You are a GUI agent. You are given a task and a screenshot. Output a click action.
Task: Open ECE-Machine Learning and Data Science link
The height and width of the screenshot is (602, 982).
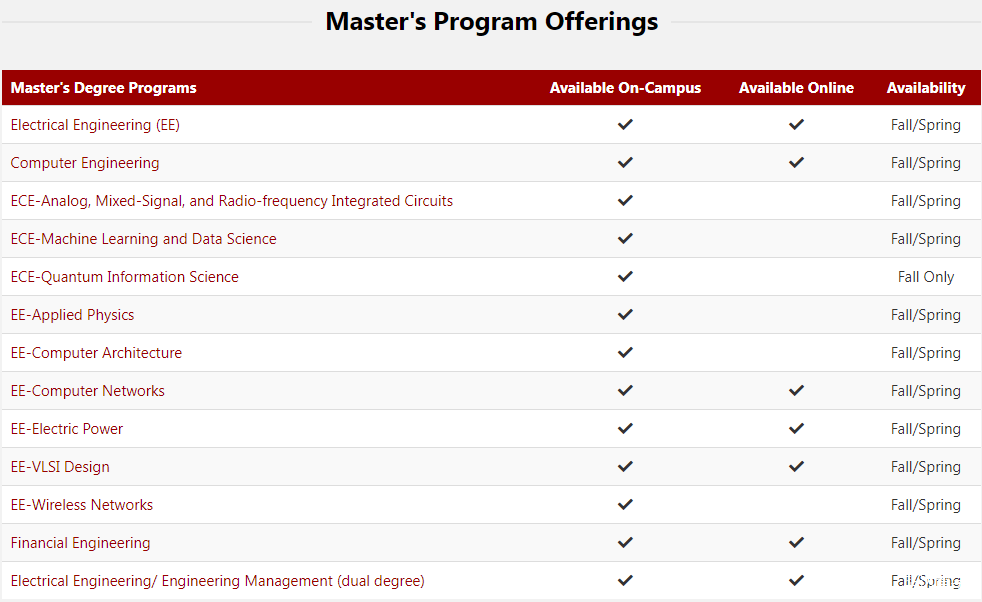(144, 239)
